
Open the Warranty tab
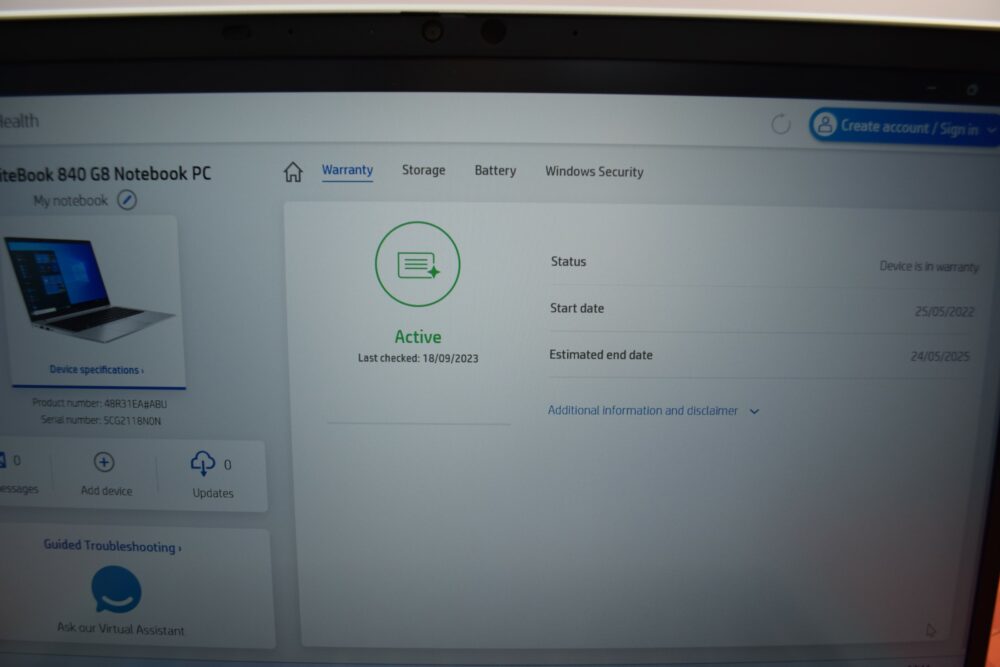click(x=347, y=170)
